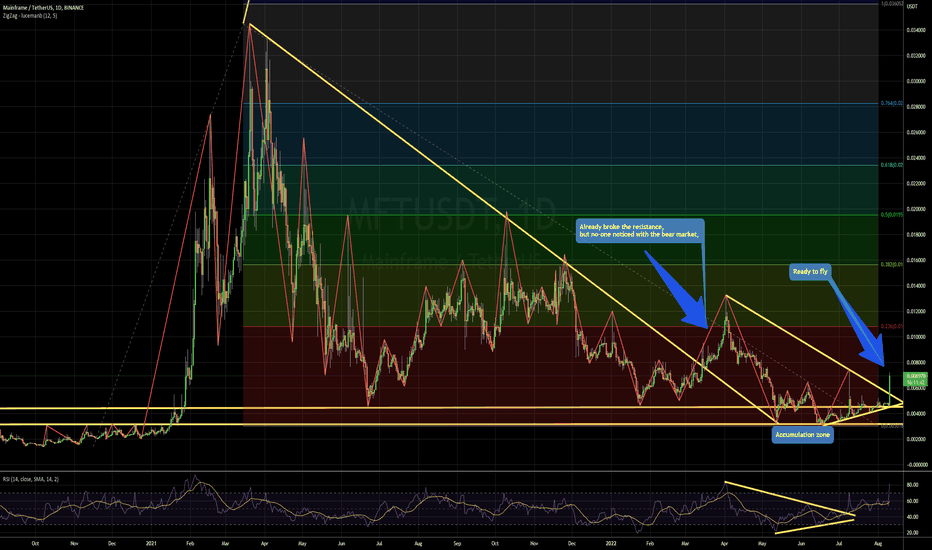Click the 0.002000 price axis label
This screenshot has width=932, height=550.
pos(916,439)
